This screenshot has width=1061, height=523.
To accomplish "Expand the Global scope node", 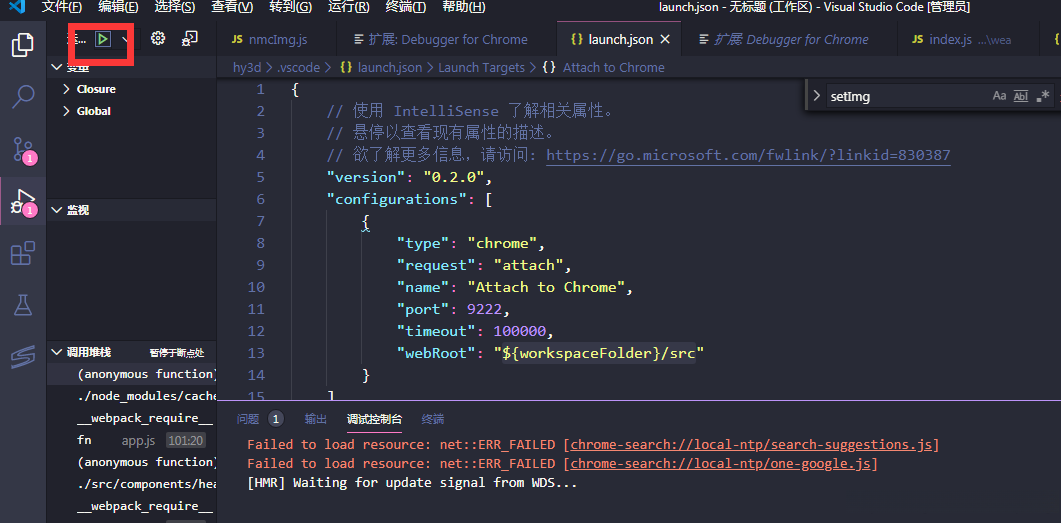I will (66, 111).
